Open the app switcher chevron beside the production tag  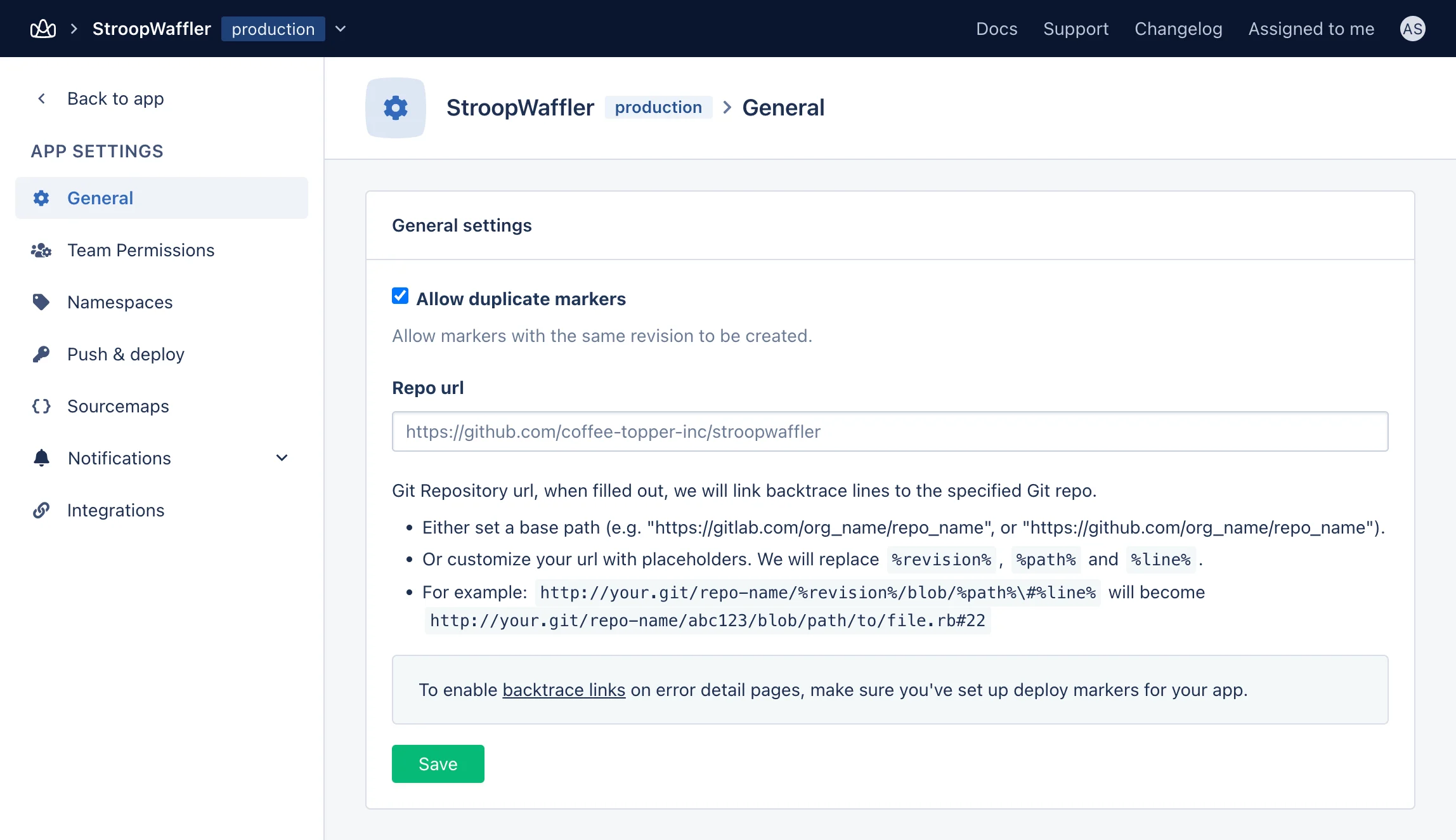tap(341, 29)
